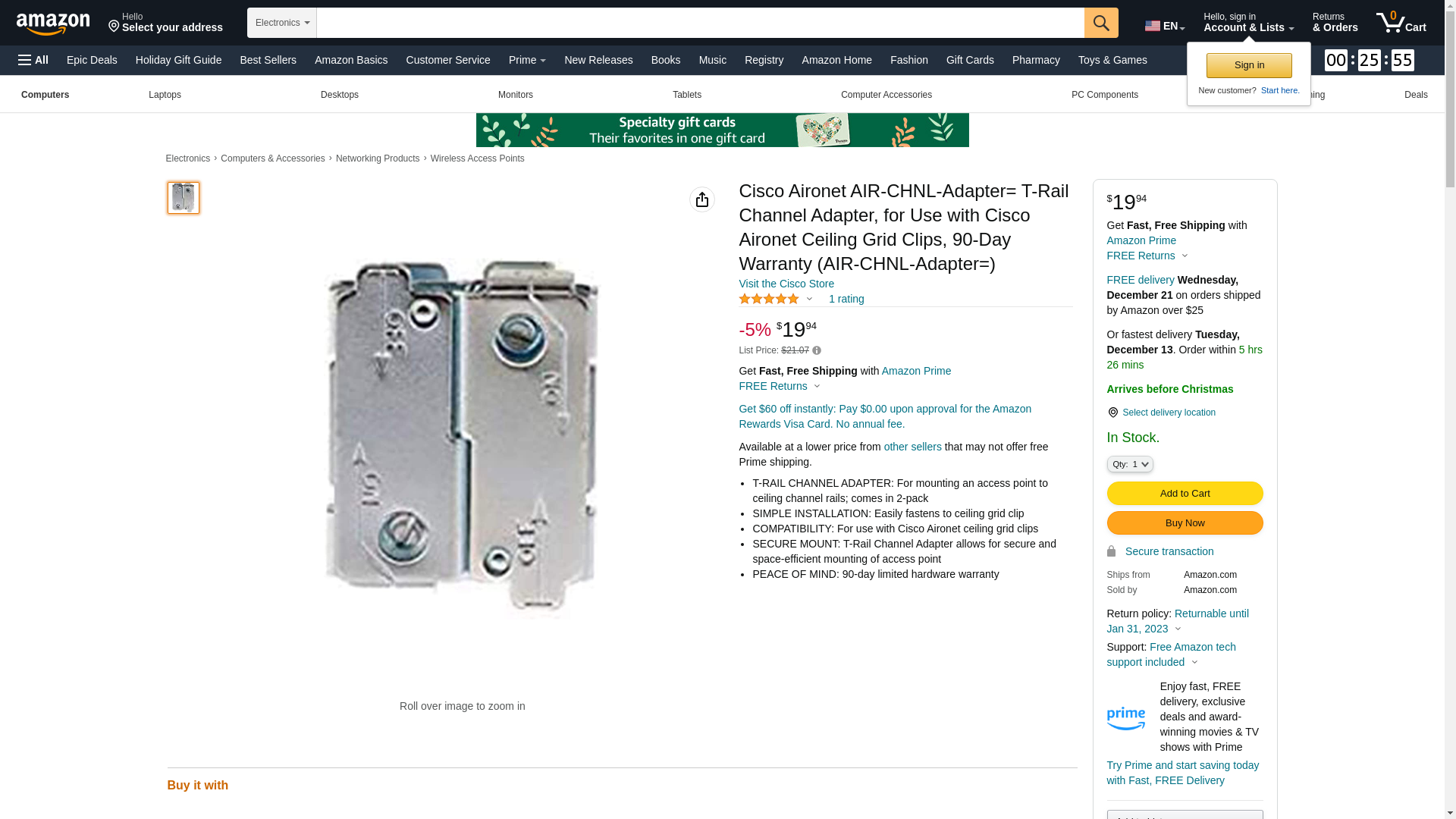Click the Buy Now button
Viewport: 1456px width, 819px height.
[x=1185, y=523]
